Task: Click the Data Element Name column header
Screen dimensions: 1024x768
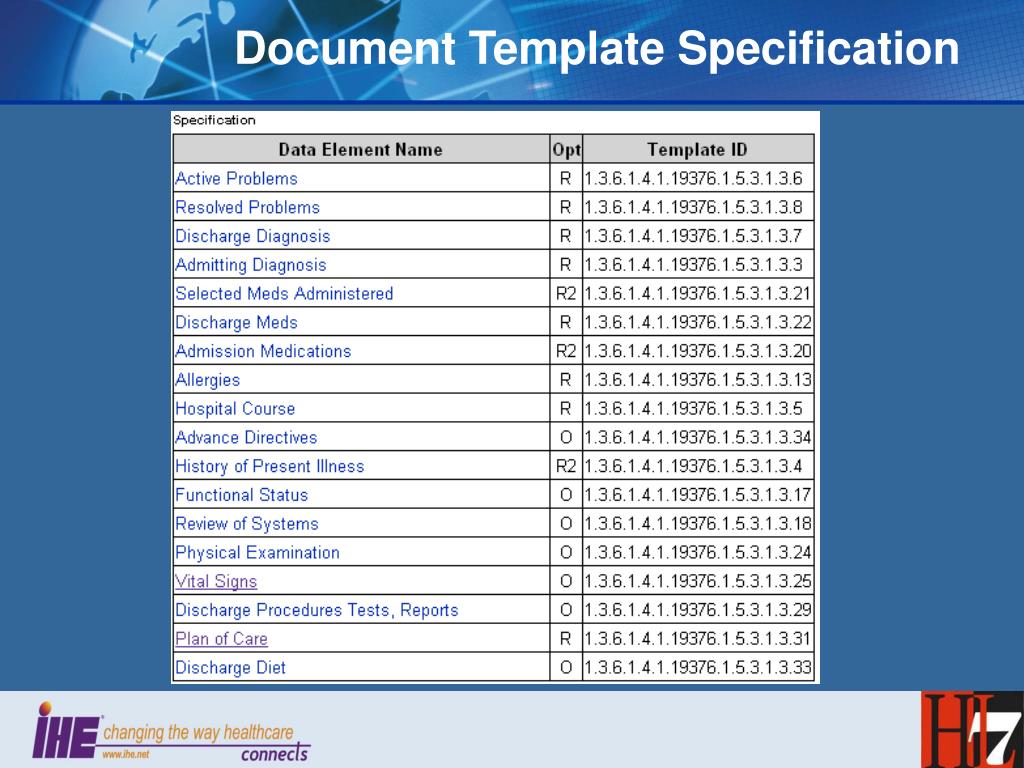Action: [x=360, y=150]
